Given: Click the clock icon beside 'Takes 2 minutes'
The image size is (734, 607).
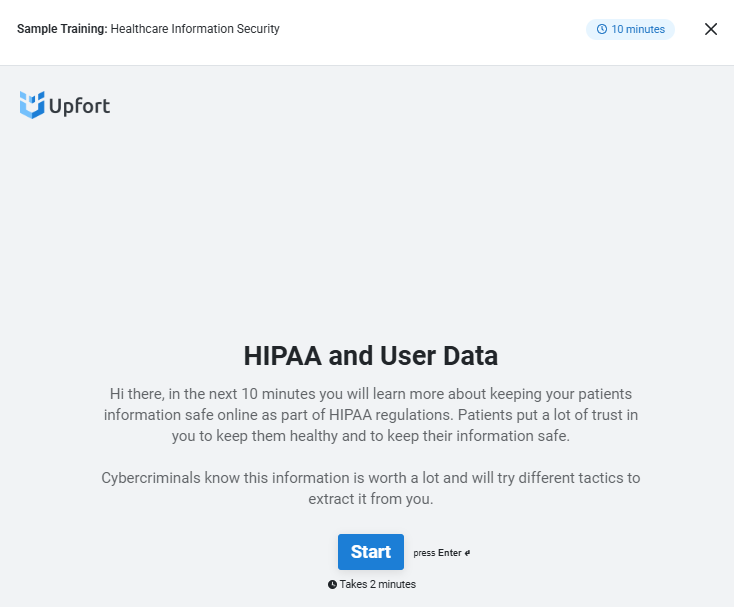Looking at the screenshot, I should coord(332,584).
